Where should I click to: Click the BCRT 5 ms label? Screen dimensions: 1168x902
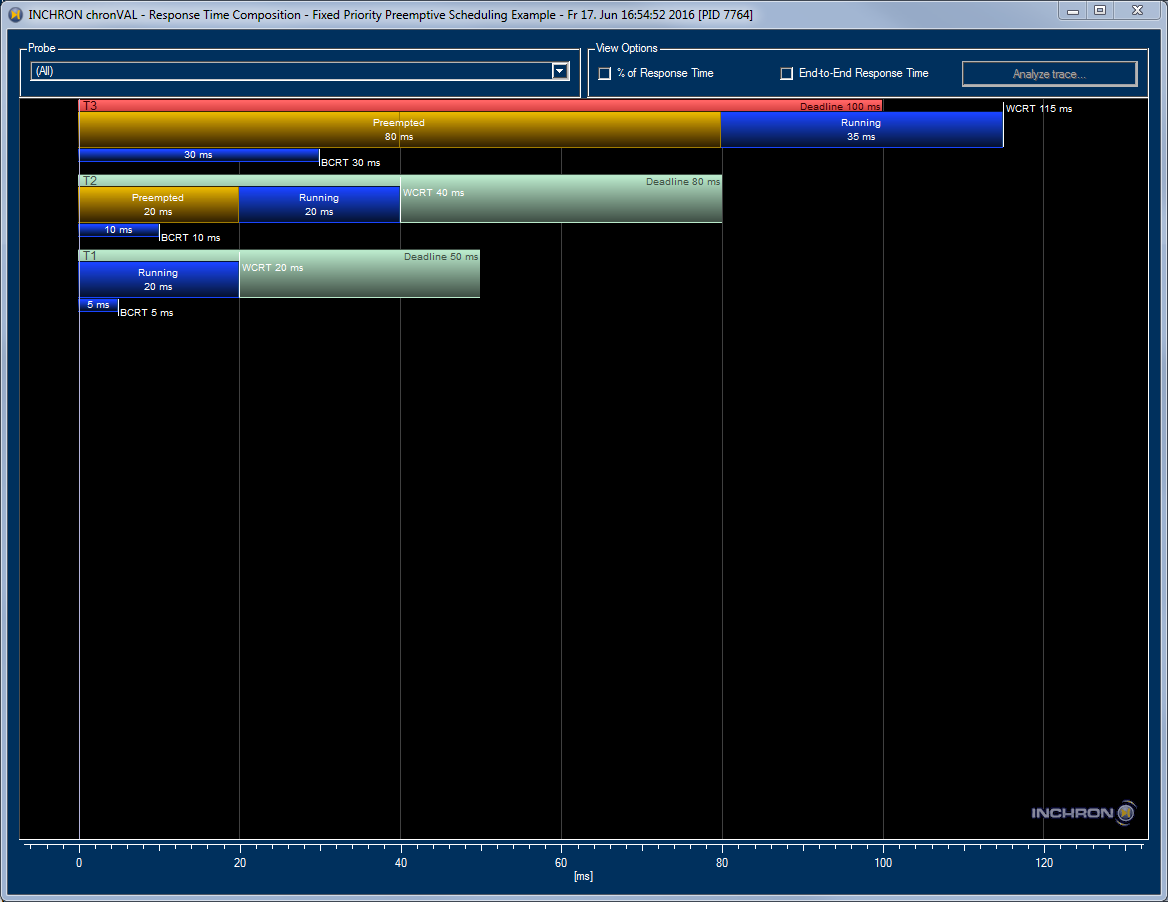[x=147, y=313]
